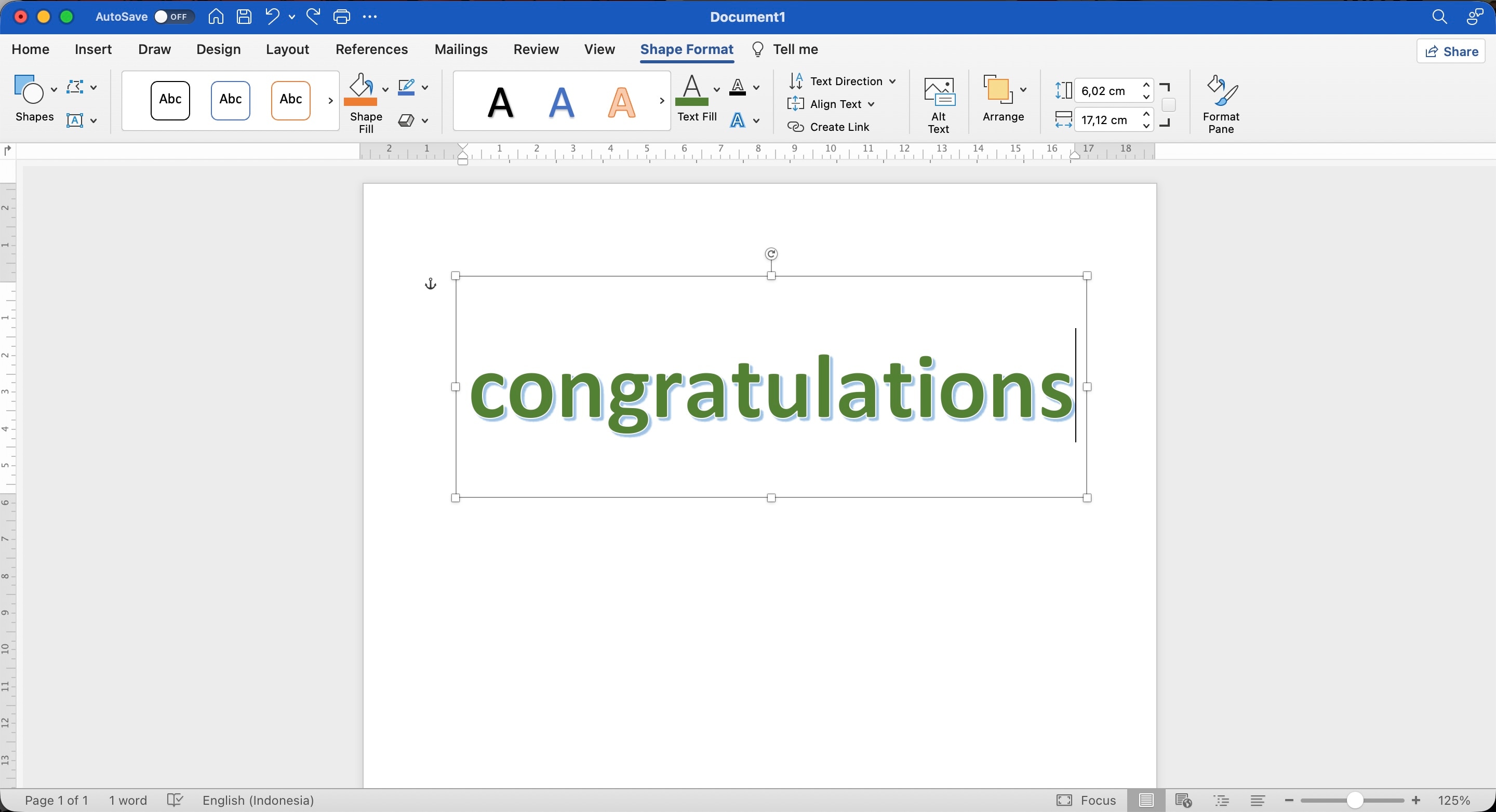Open the Design tab

pos(218,49)
